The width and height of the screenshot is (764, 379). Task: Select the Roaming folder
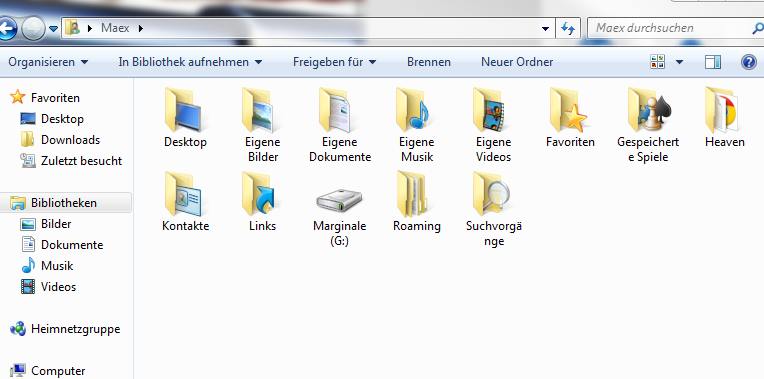(x=417, y=202)
